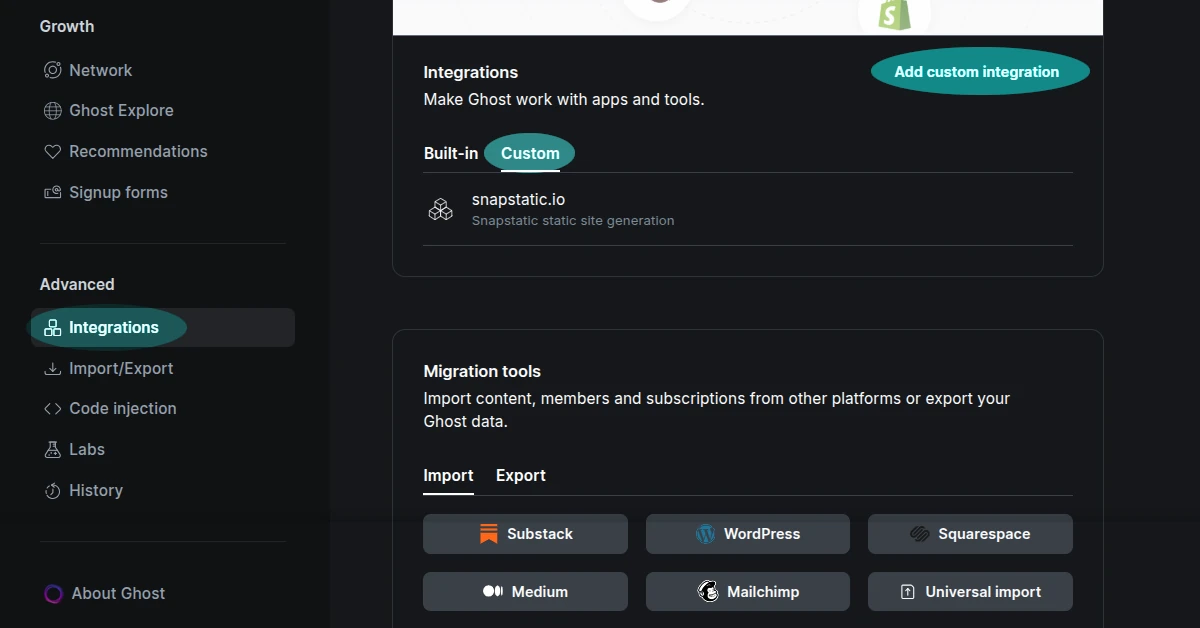Select the Import/Export download icon

(52, 368)
